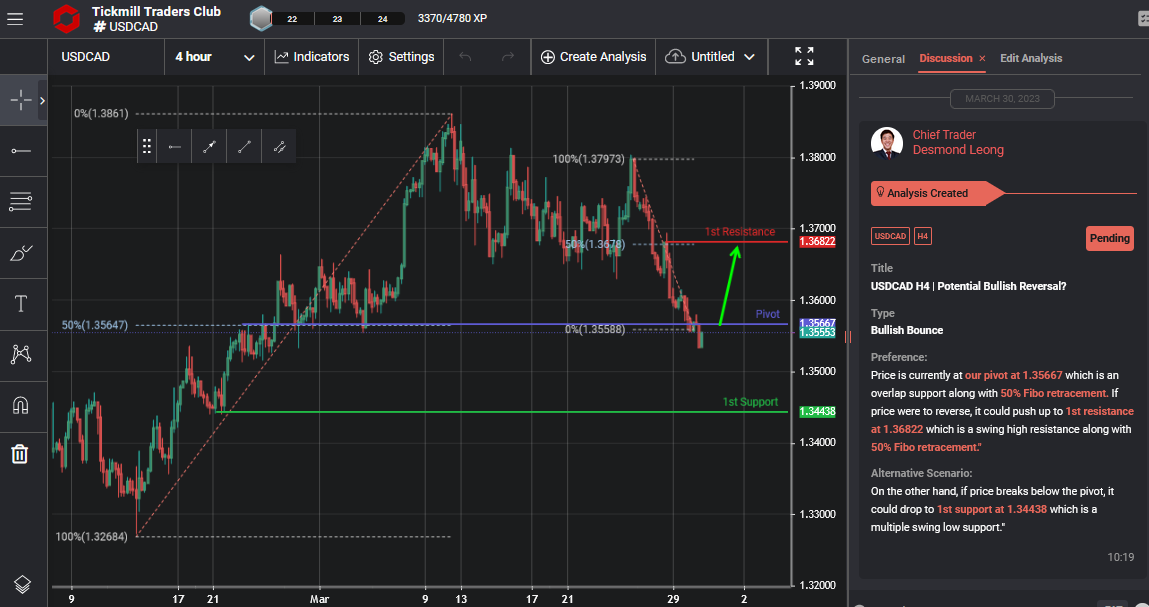This screenshot has width=1149, height=607.
Task: Click the undo arrow
Action: pos(465,57)
